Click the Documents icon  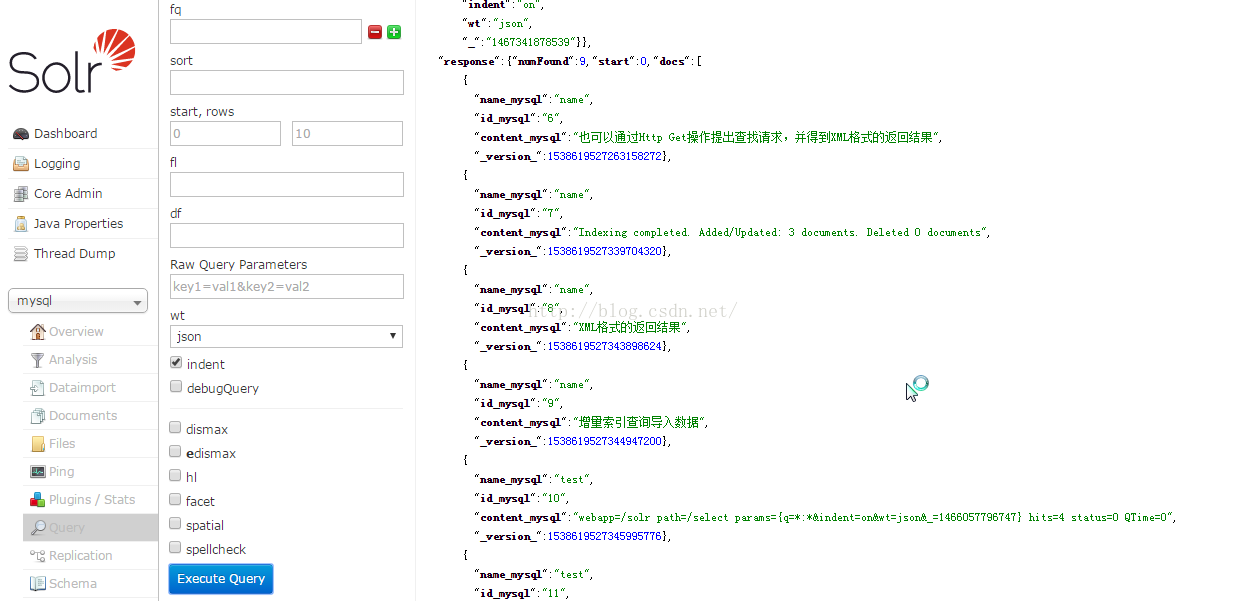point(38,416)
